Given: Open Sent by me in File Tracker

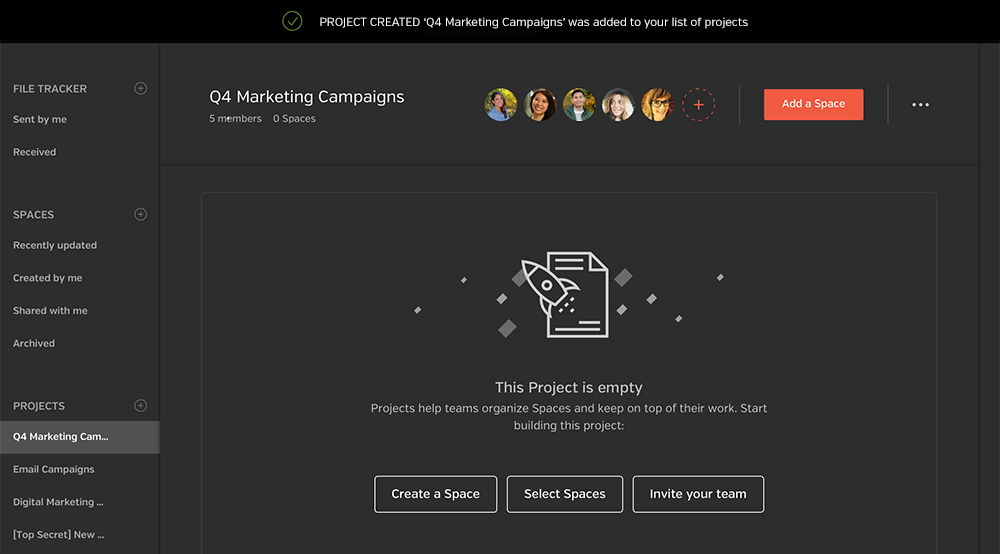Looking at the screenshot, I should pos(40,119).
